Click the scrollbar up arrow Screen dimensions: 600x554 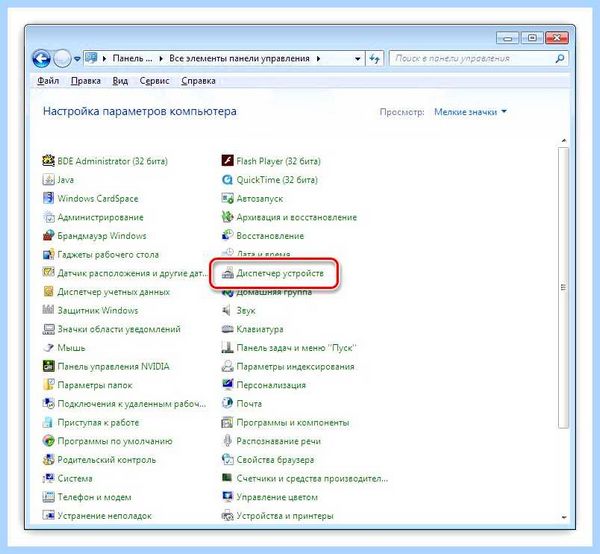(x=564, y=141)
